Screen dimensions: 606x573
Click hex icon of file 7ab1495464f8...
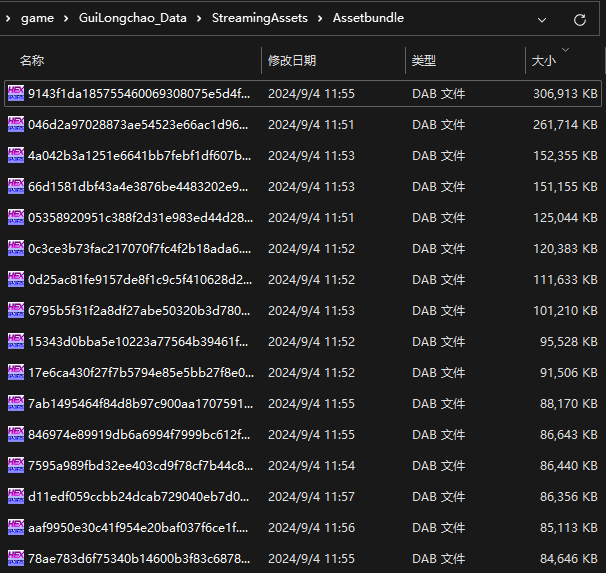(16, 403)
